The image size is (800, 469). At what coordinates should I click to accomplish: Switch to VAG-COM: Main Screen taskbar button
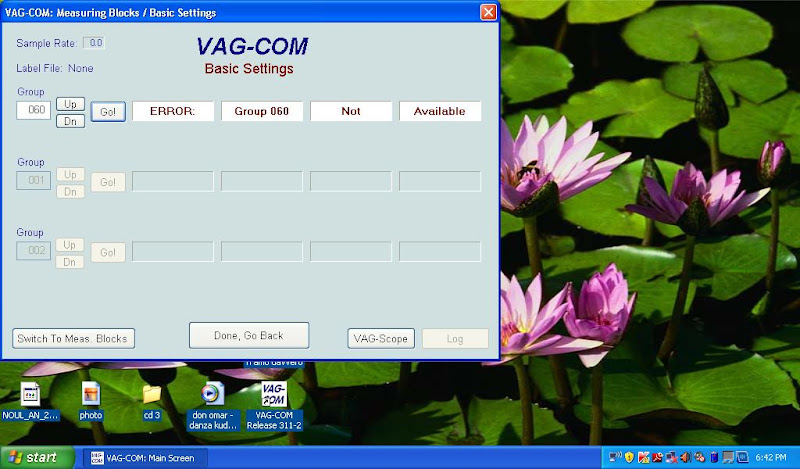(x=146, y=458)
